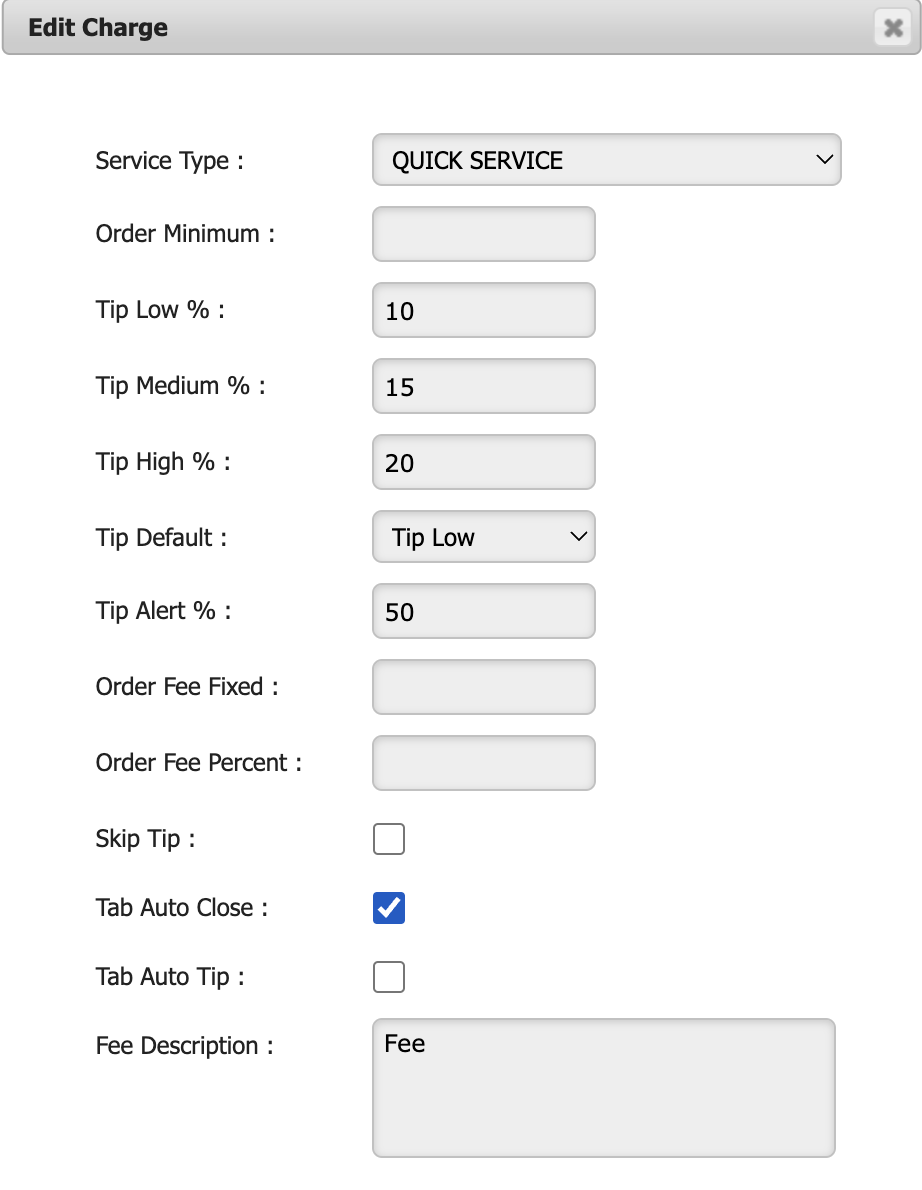The image size is (922, 1190).
Task: Uncheck the Tab Auto Close checkbox
Action: pos(389,908)
